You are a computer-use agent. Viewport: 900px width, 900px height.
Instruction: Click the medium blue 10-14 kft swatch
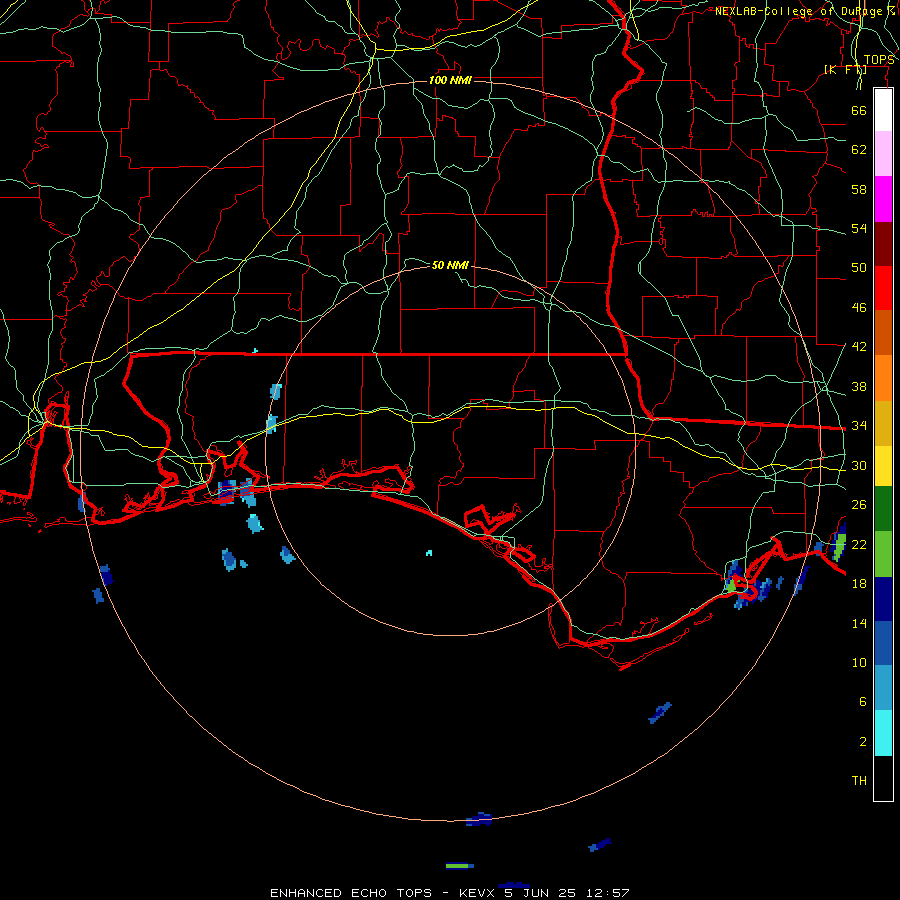point(883,643)
